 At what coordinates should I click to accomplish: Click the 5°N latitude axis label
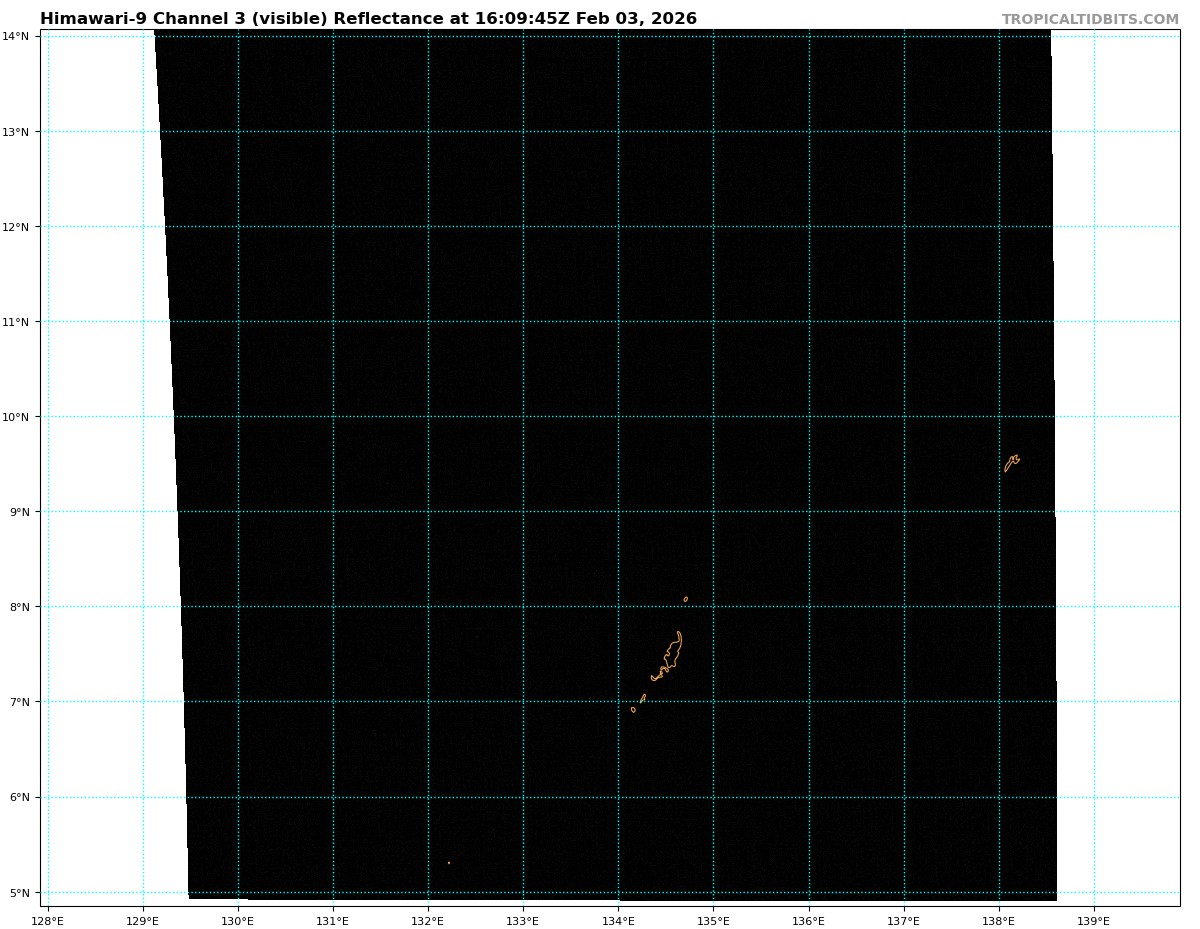tap(21, 893)
